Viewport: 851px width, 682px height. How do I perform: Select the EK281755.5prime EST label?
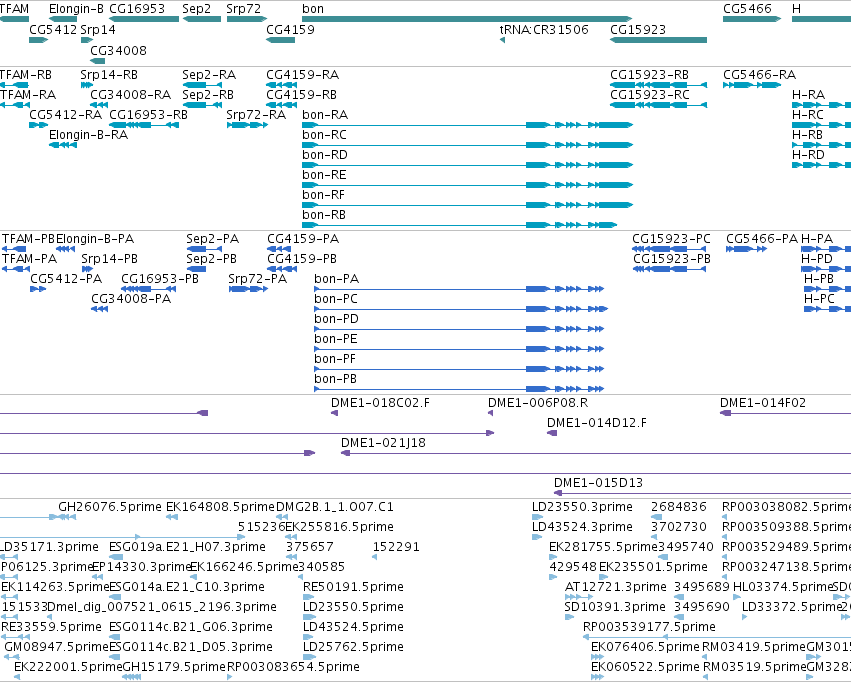pyautogui.click(x=604, y=547)
